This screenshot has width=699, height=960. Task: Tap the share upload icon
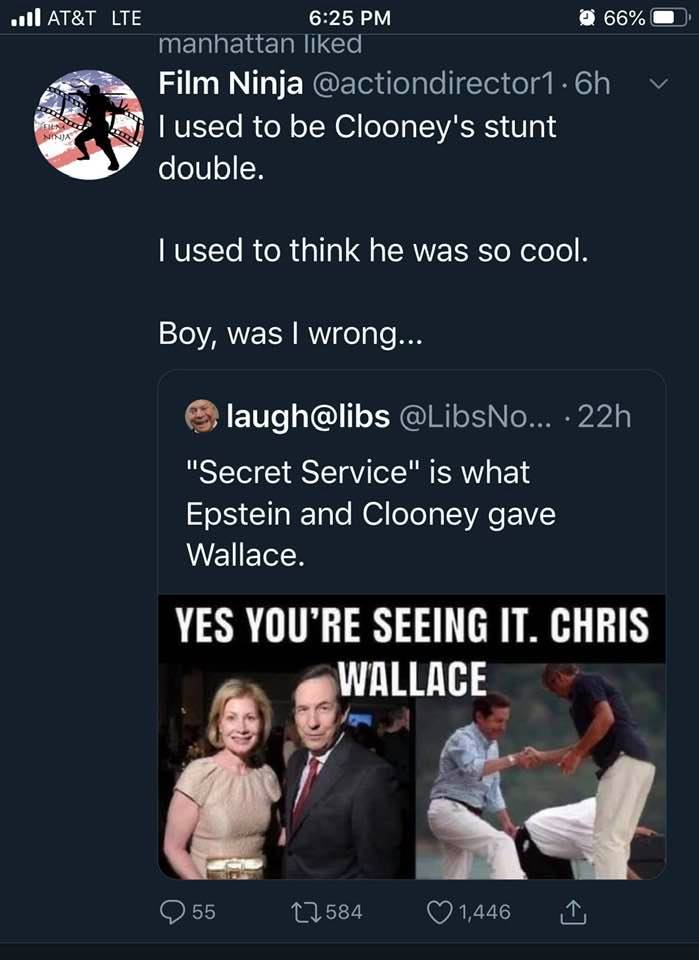574,911
